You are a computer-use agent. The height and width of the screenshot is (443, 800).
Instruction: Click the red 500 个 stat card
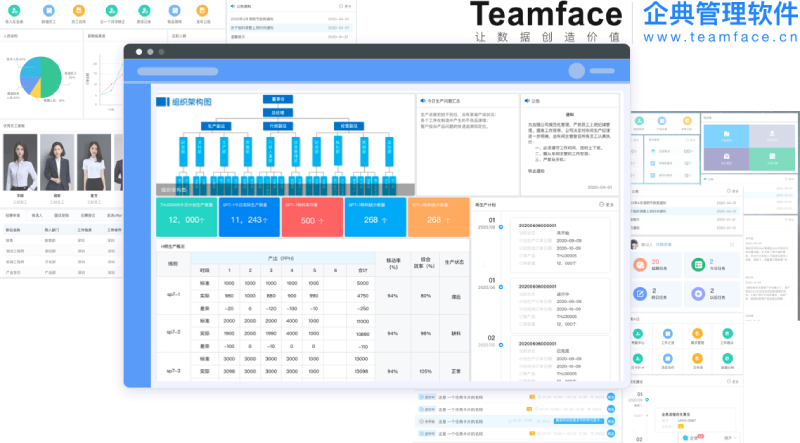(x=311, y=219)
